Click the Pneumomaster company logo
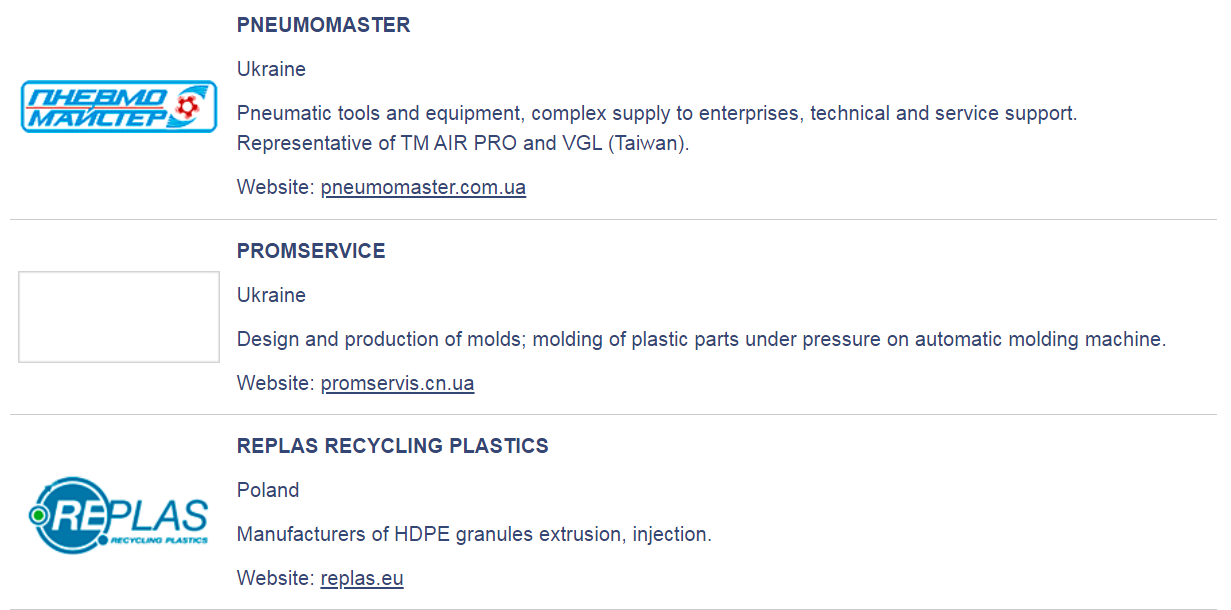 click(118, 107)
